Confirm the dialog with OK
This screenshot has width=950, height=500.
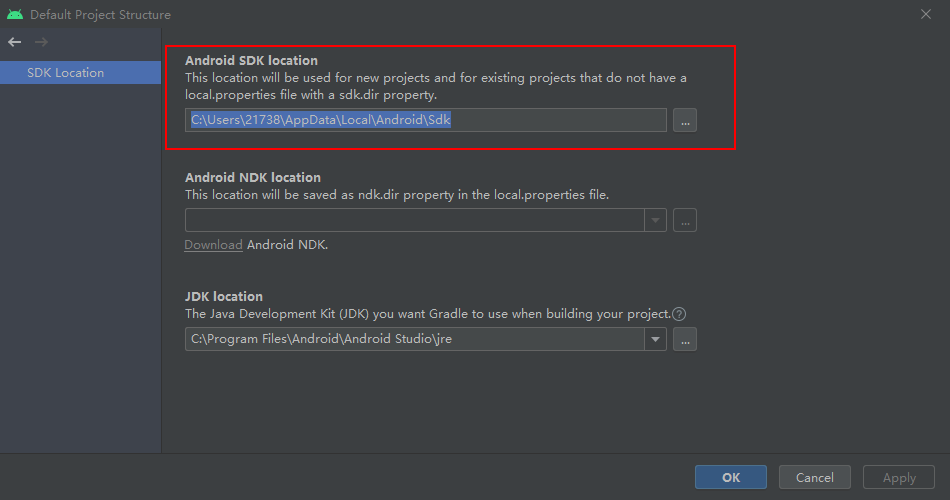pyautogui.click(x=731, y=478)
